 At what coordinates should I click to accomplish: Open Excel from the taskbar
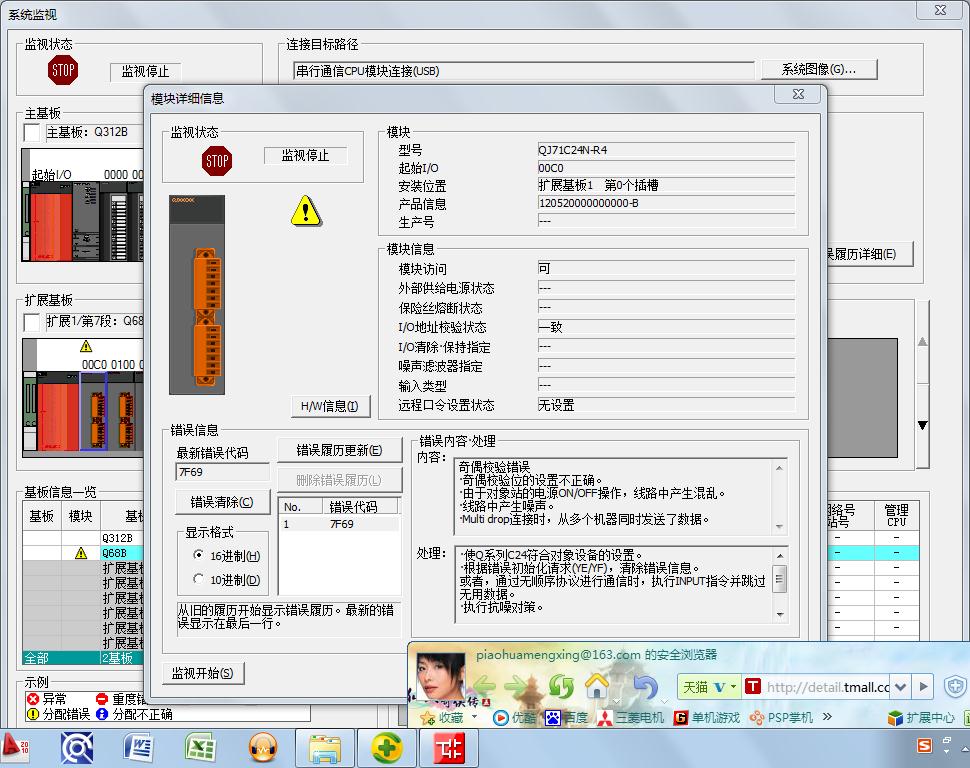pyautogui.click(x=202, y=747)
